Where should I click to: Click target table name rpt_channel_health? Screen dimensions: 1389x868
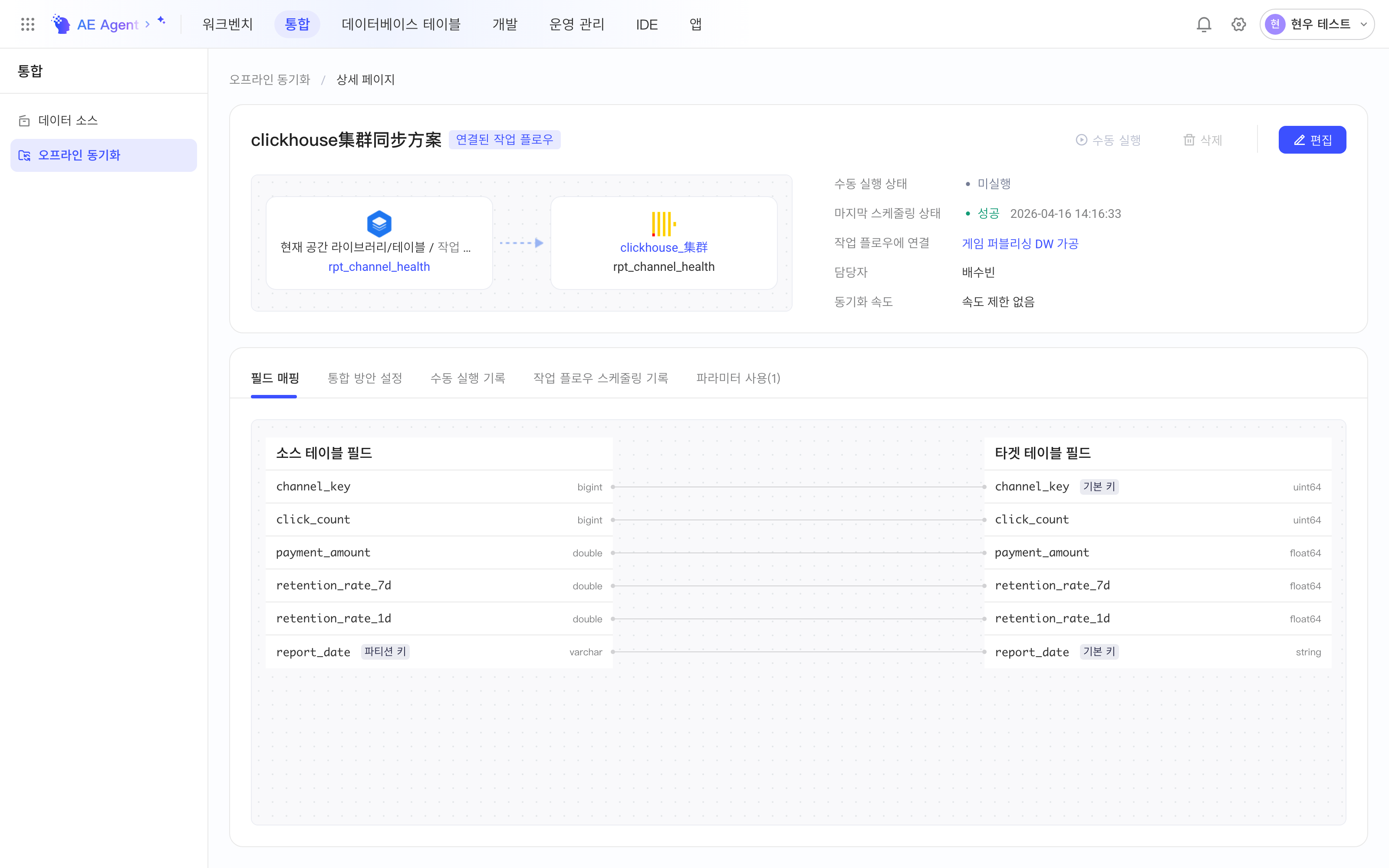(664, 267)
